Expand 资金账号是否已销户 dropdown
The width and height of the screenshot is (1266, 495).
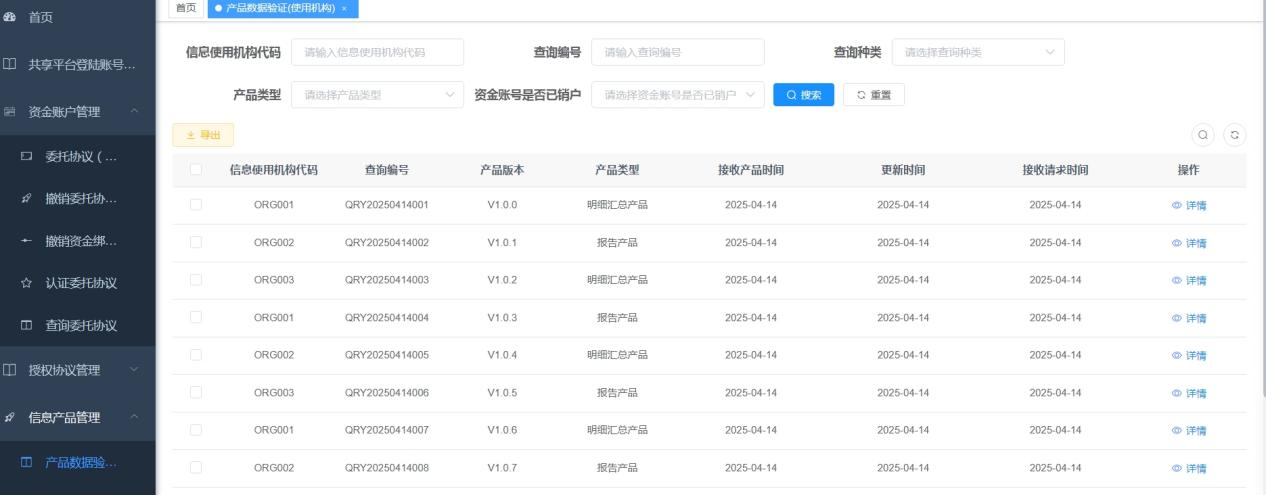click(677, 95)
